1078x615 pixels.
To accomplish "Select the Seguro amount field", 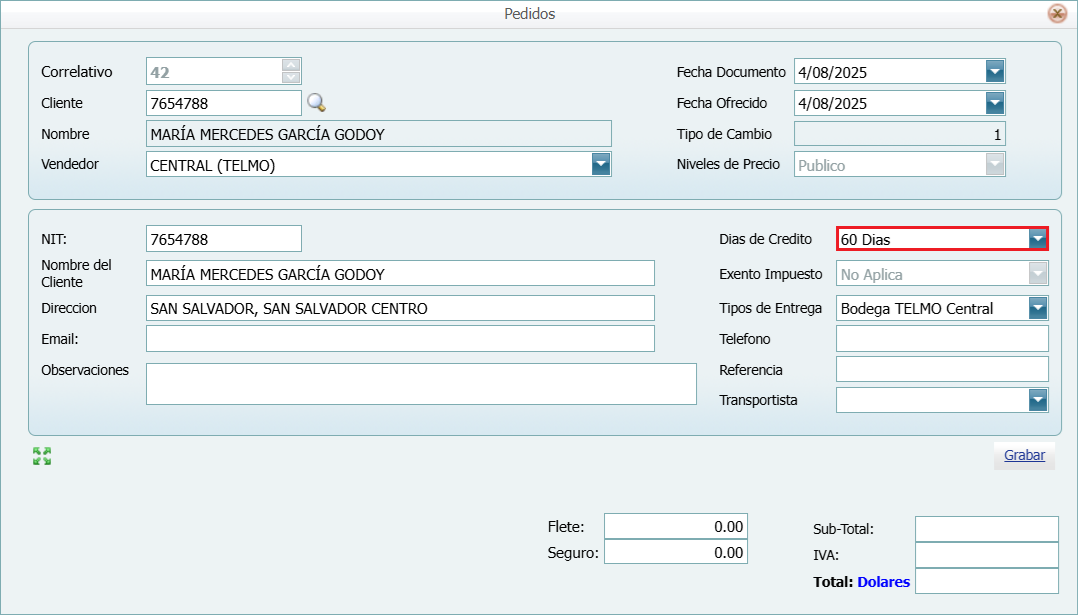I will click(x=675, y=552).
